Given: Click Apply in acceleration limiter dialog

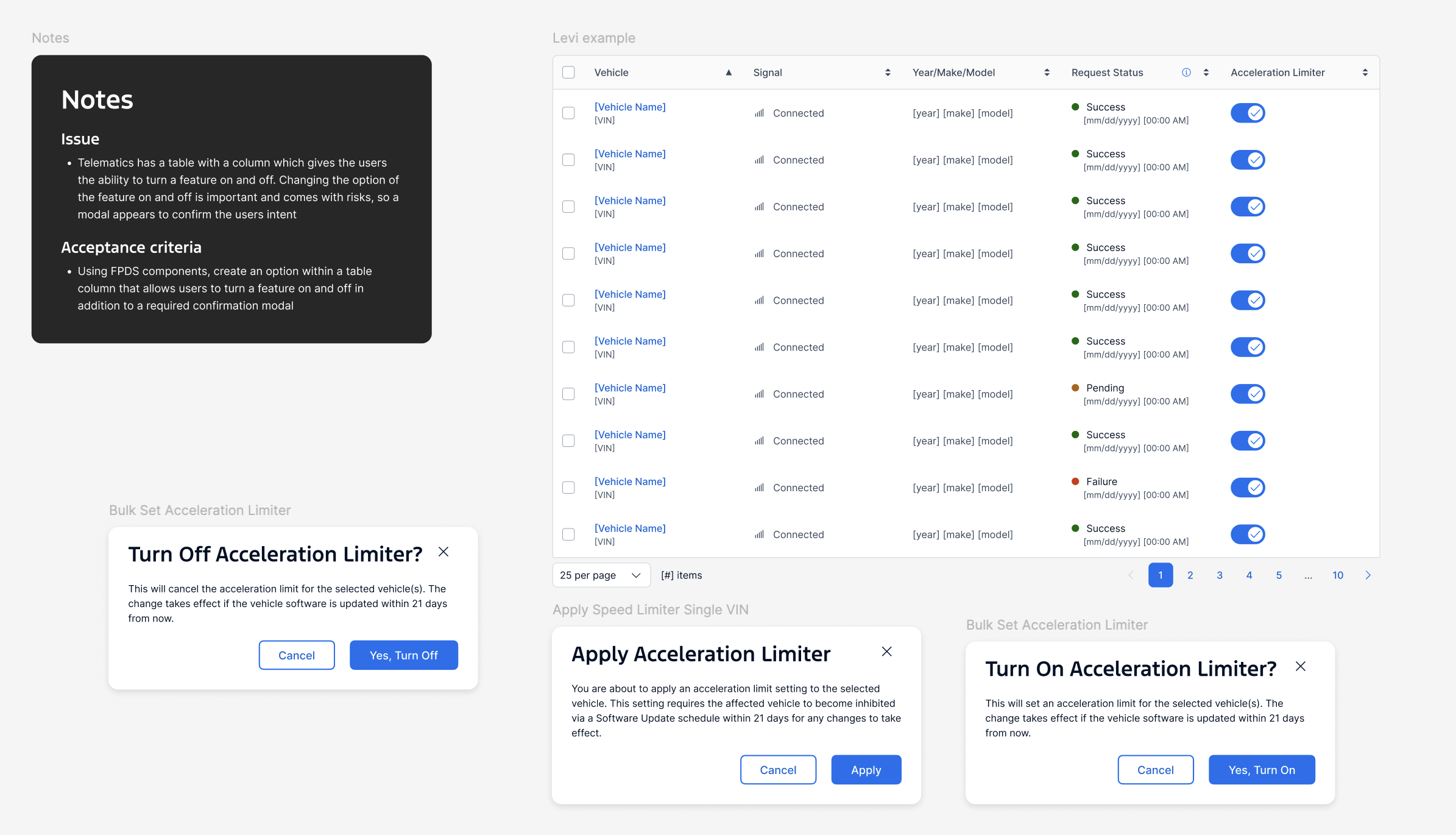Looking at the screenshot, I should (x=866, y=770).
